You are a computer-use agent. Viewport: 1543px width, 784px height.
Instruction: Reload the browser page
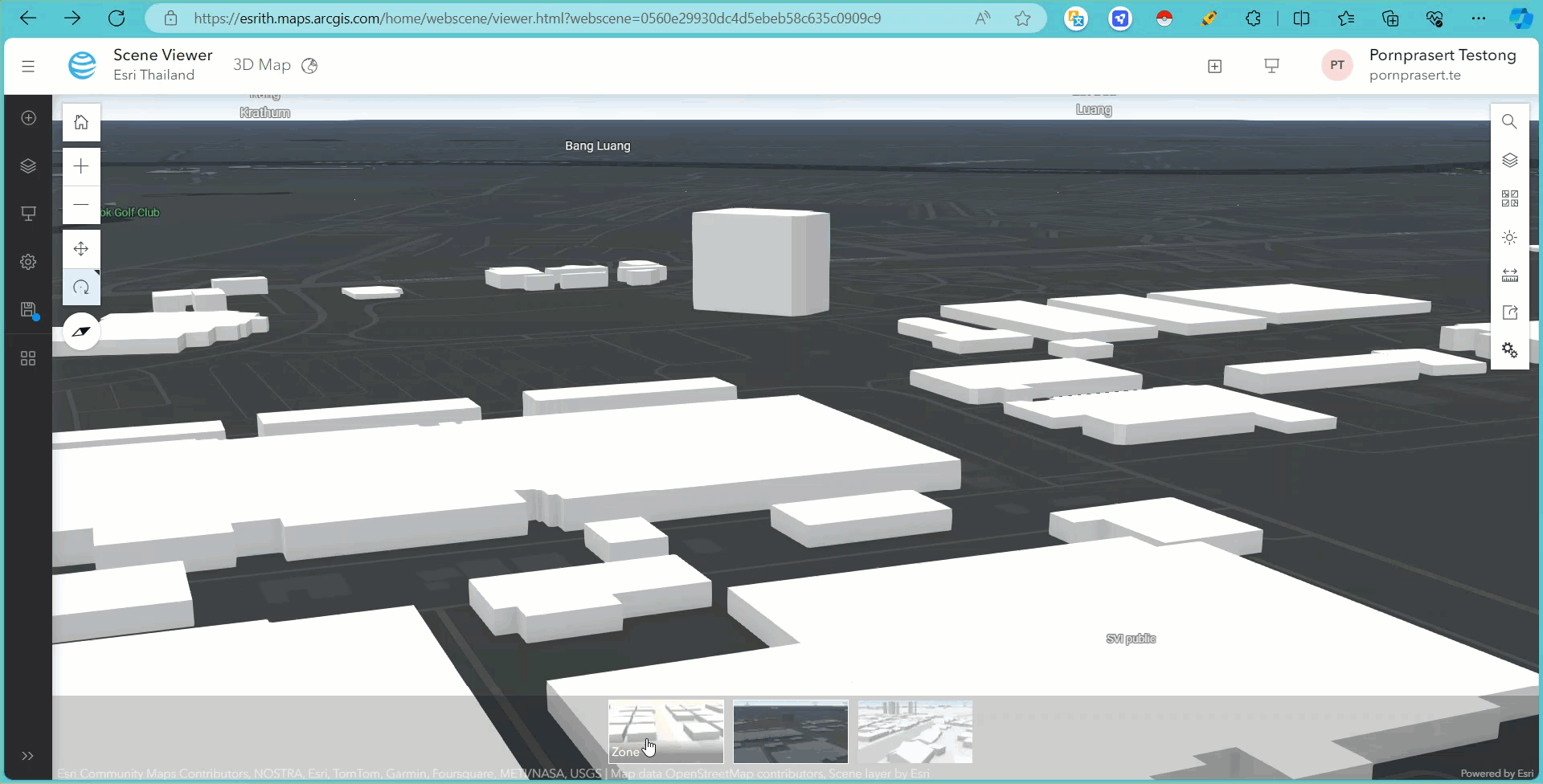[x=117, y=18]
